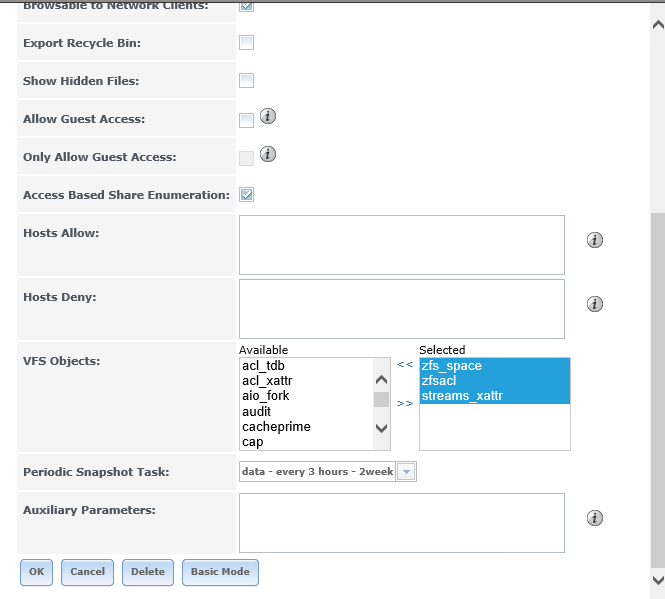This screenshot has width=665, height=599.
Task: Check the Allow Guest Access box
Action: [246, 120]
